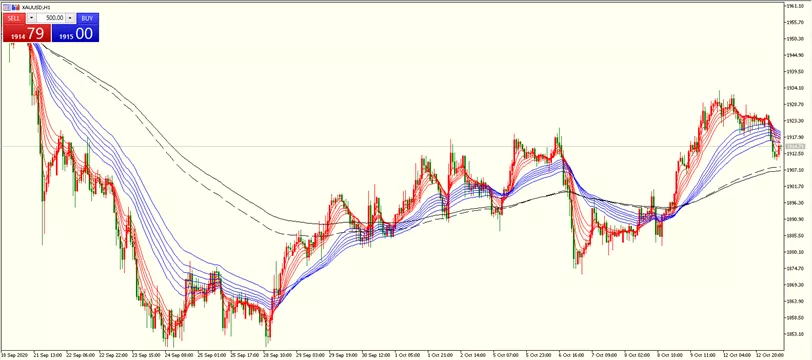Click the 12 Oct 20:00 time axis label
The width and height of the screenshot is (812, 360).
coord(771,355)
